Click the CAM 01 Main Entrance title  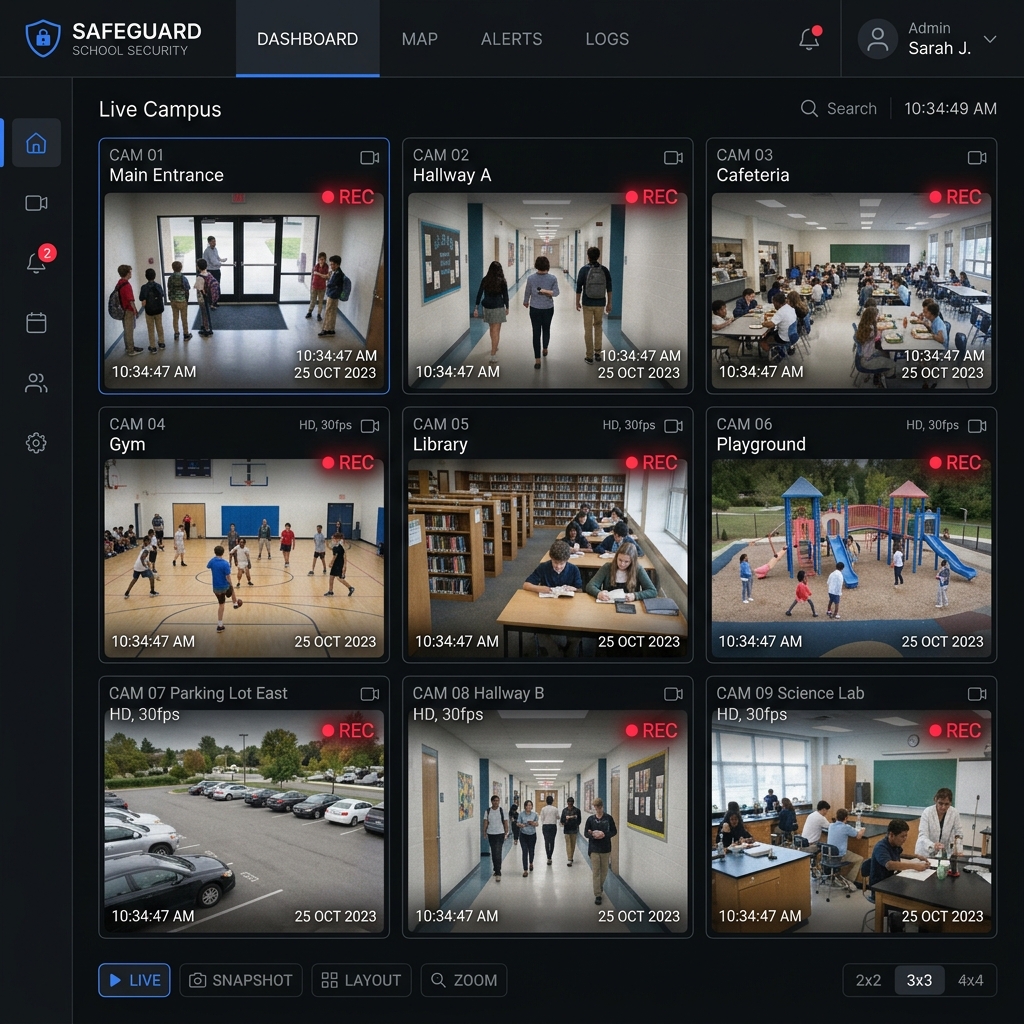click(167, 165)
